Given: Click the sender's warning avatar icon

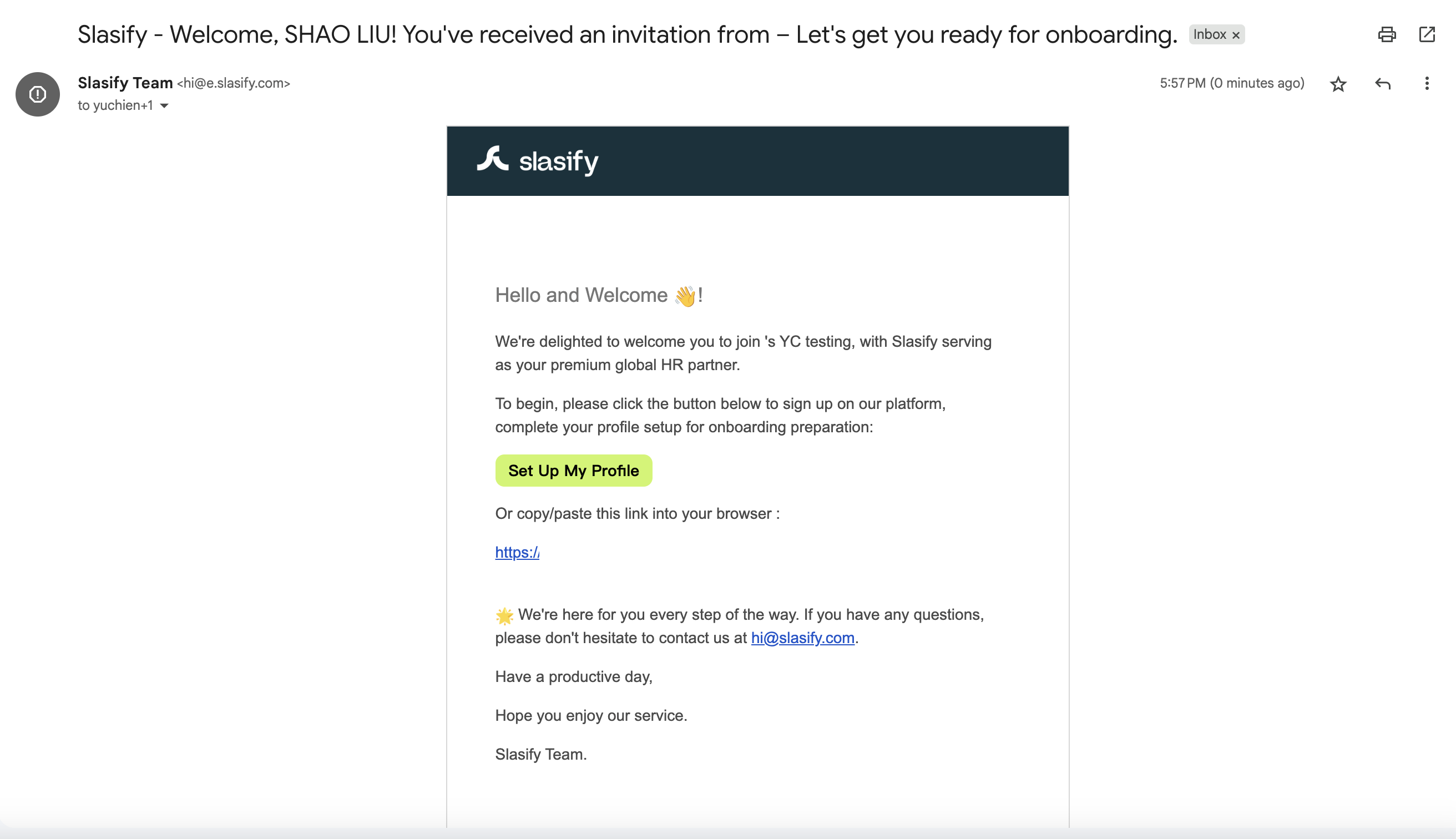Looking at the screenshot, I should pos(37,94).
